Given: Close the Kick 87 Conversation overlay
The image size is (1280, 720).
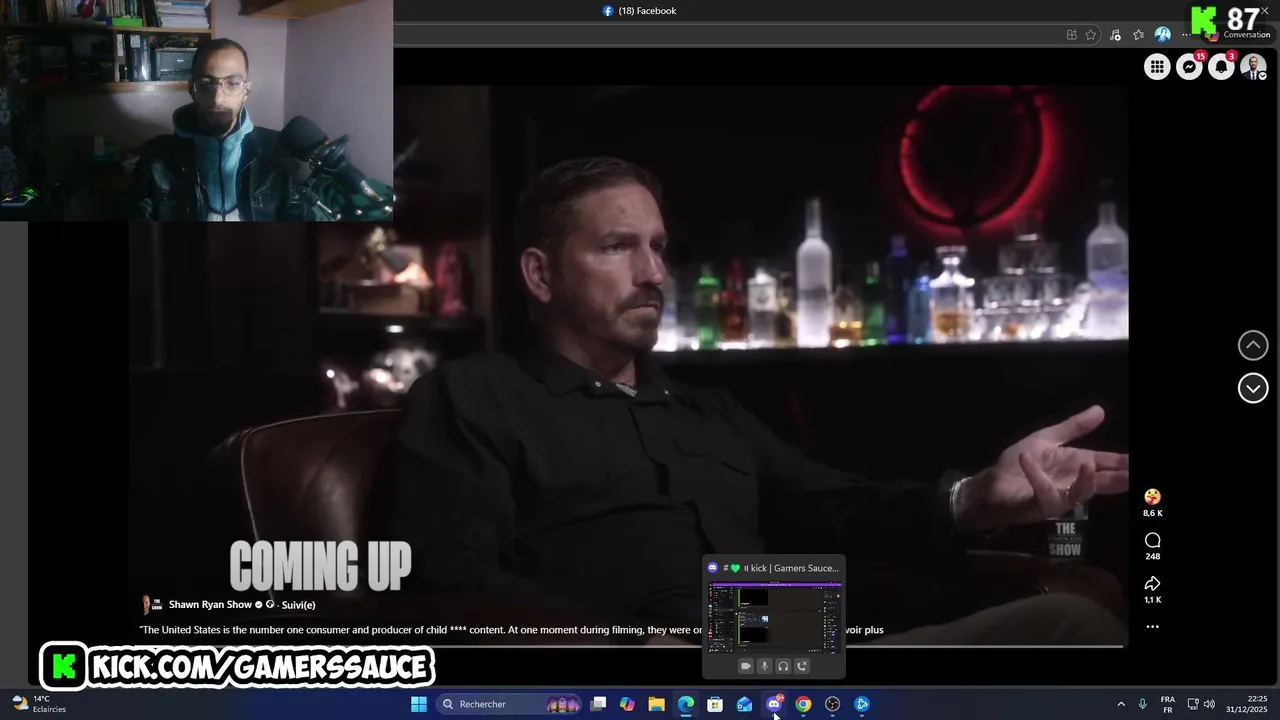Looking at the screenshot, I should coord(1265,11).
